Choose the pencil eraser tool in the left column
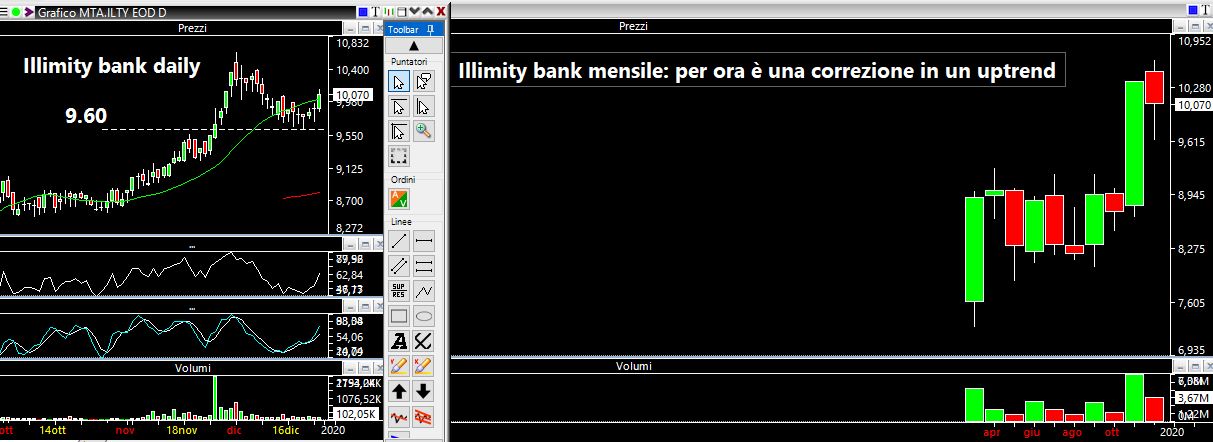 [x=399, y=366]
